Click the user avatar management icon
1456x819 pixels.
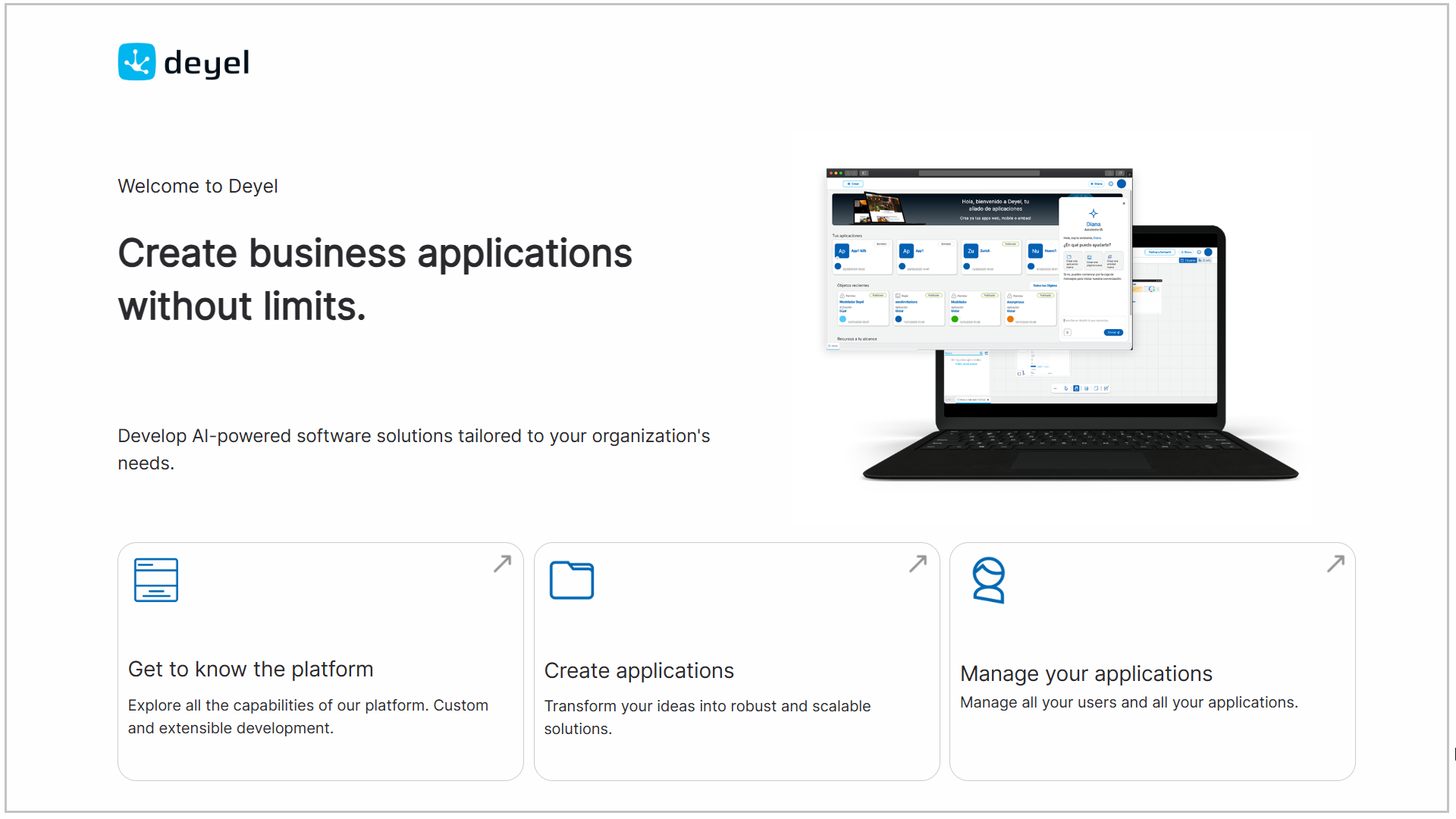pos(989,580)
